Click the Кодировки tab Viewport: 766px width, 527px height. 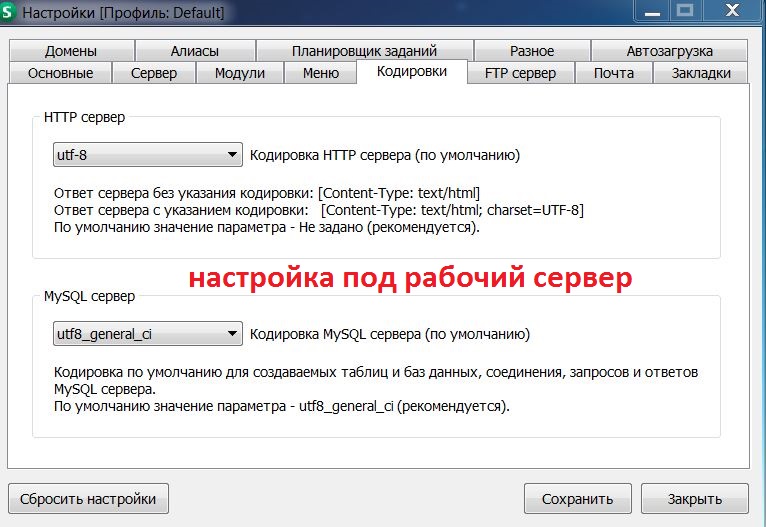pyautogui.click(x=412, y=72)
